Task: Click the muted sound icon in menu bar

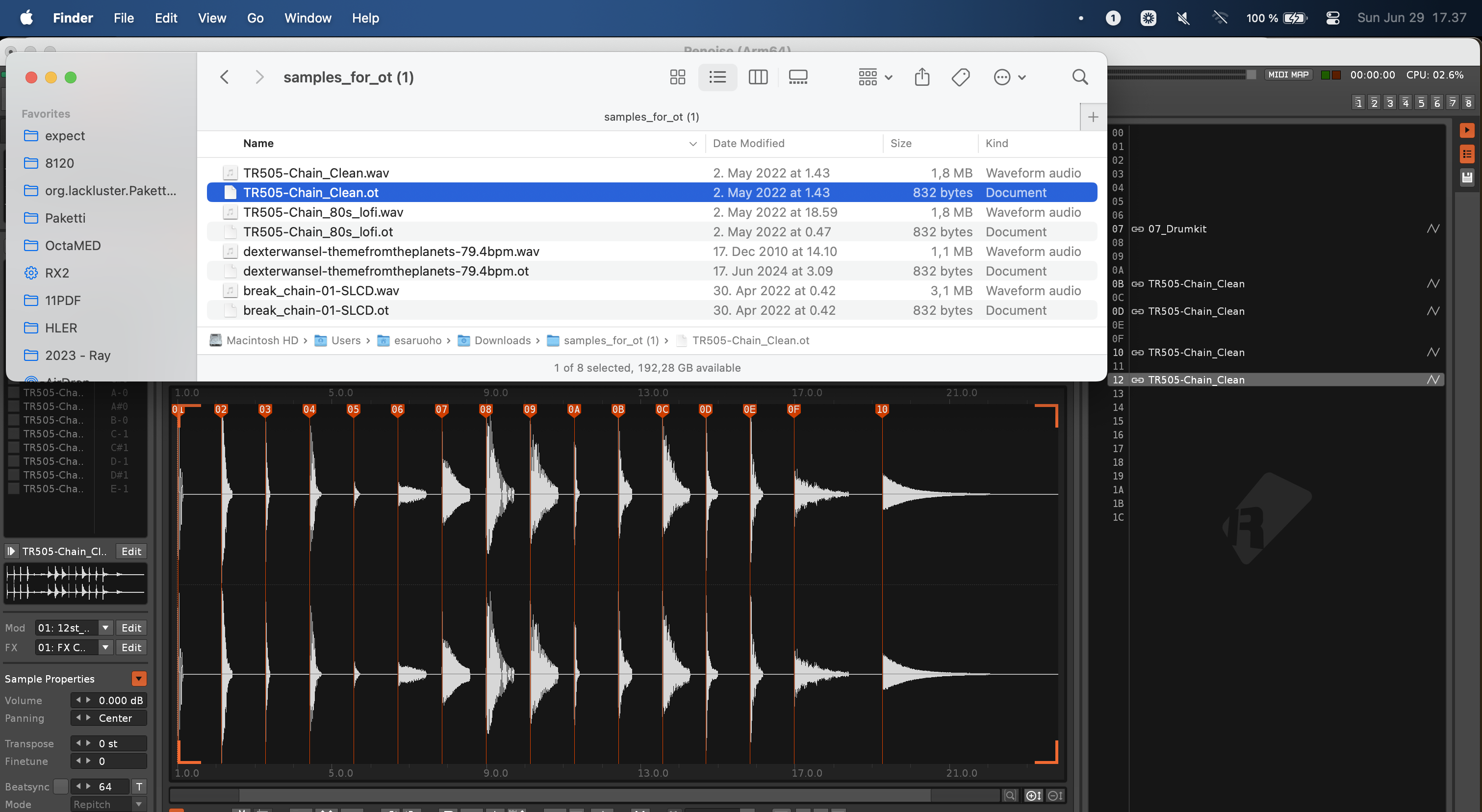Action: coord(1183,18)
